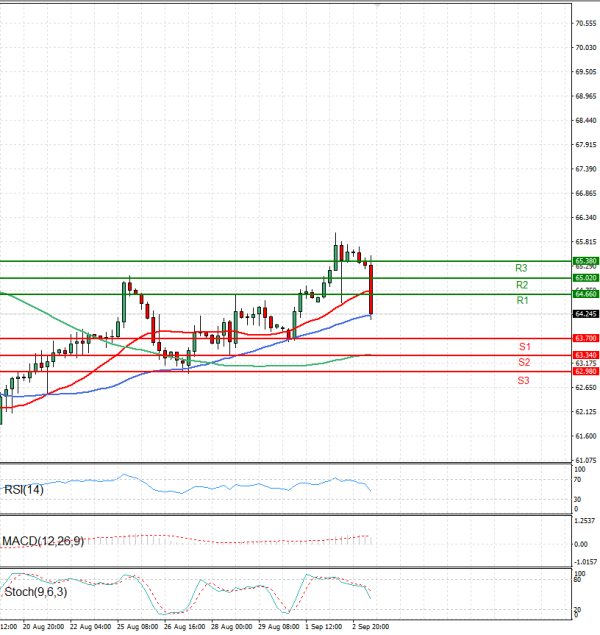Image resolution: width=600 pixels, height=635 pixels.
Task: Click the red 63.700 price tag
Action: coord(585,338)
